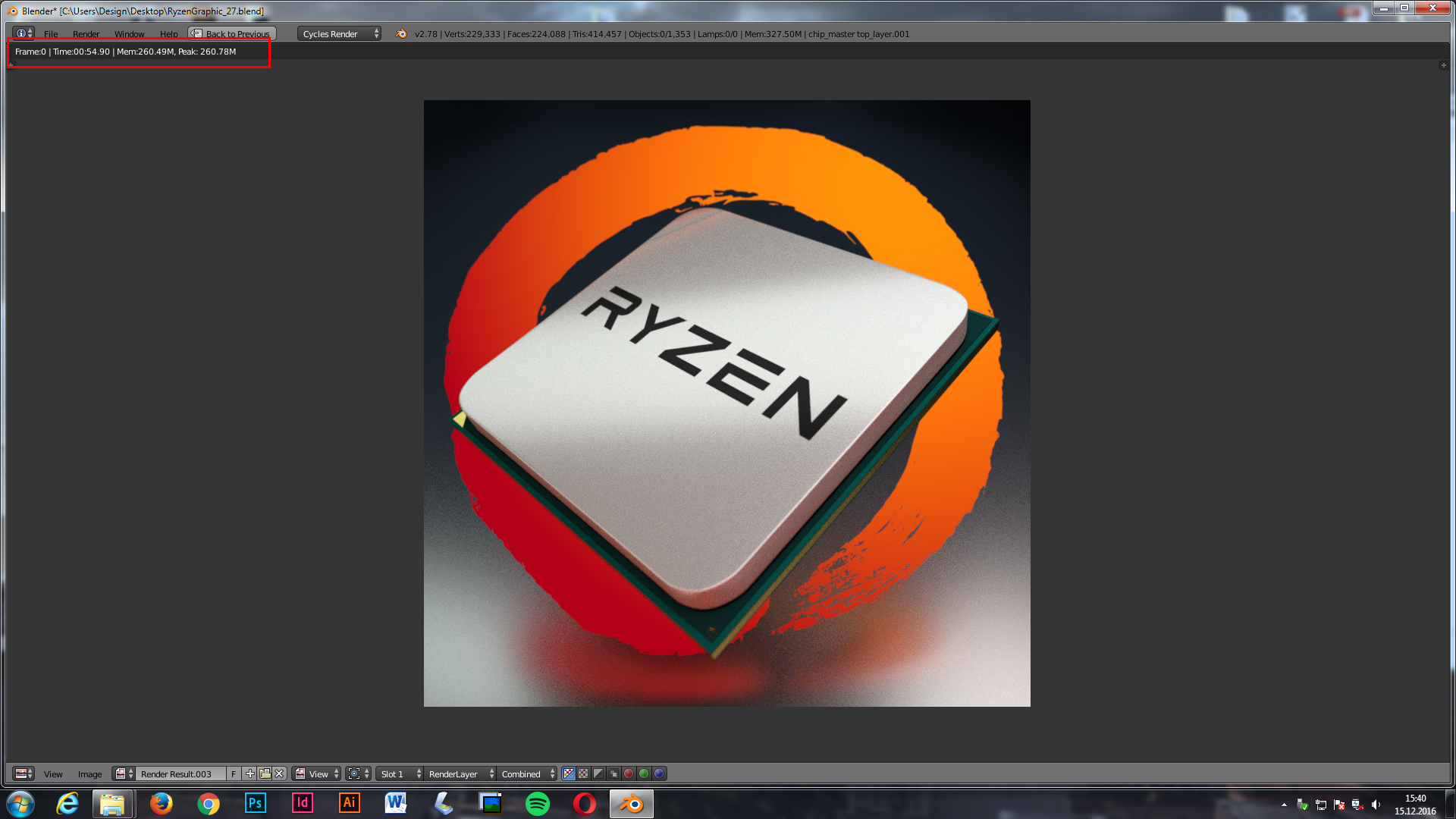Show only the green channel
Screen dimensions: 1456x819
[x=644, y=773]
